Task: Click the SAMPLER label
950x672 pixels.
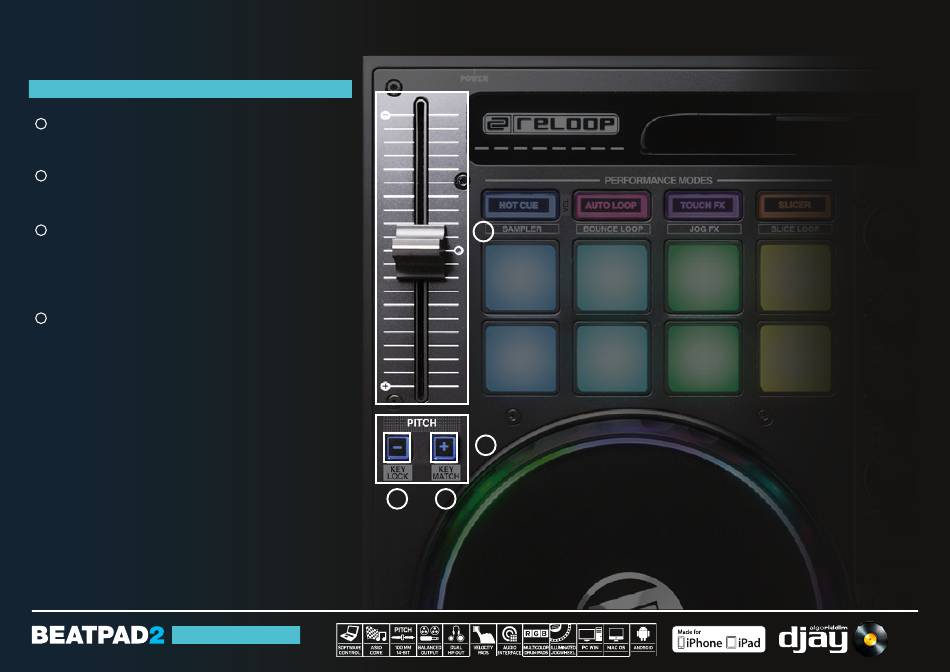Action: 522,229
